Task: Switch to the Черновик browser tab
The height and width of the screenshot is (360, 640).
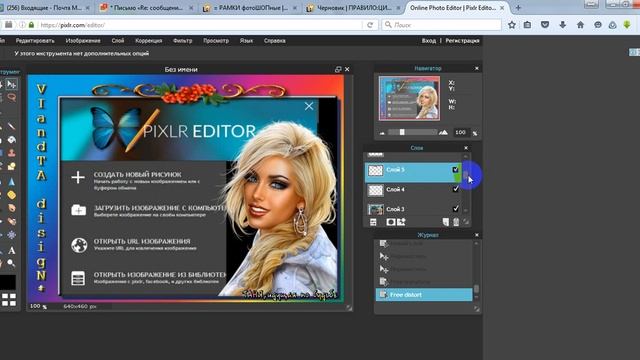Action: tap(354, 8)
